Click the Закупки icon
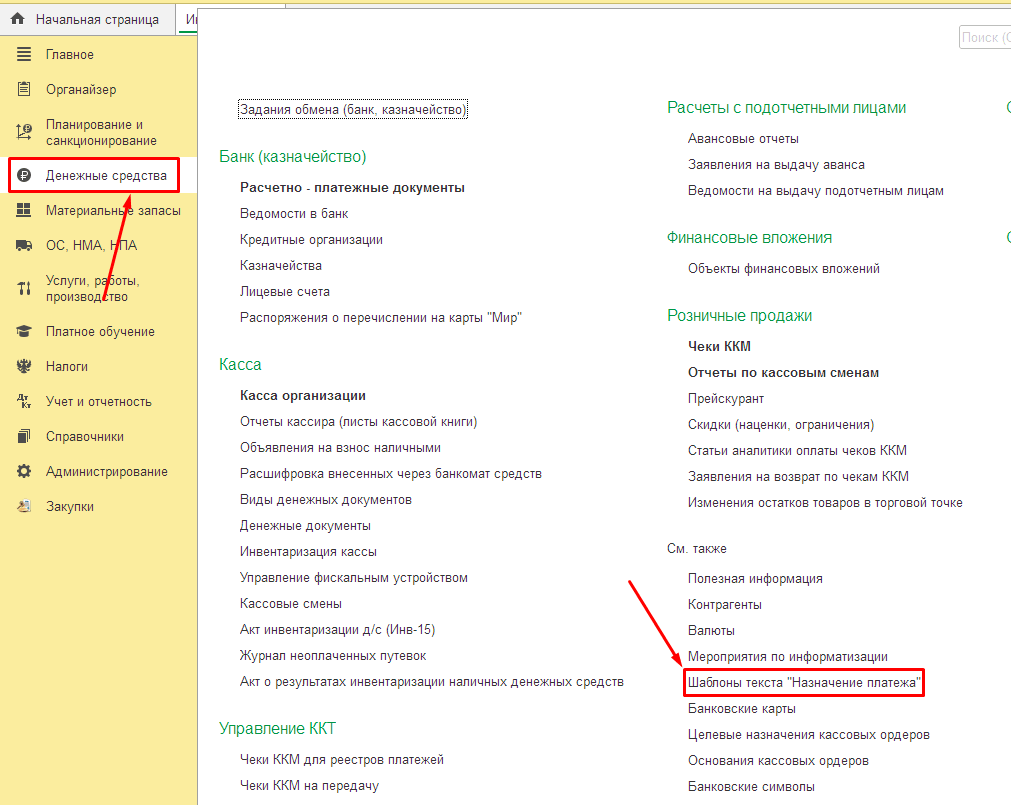Viewport: 1011px width, 805px height. point(24,506)
